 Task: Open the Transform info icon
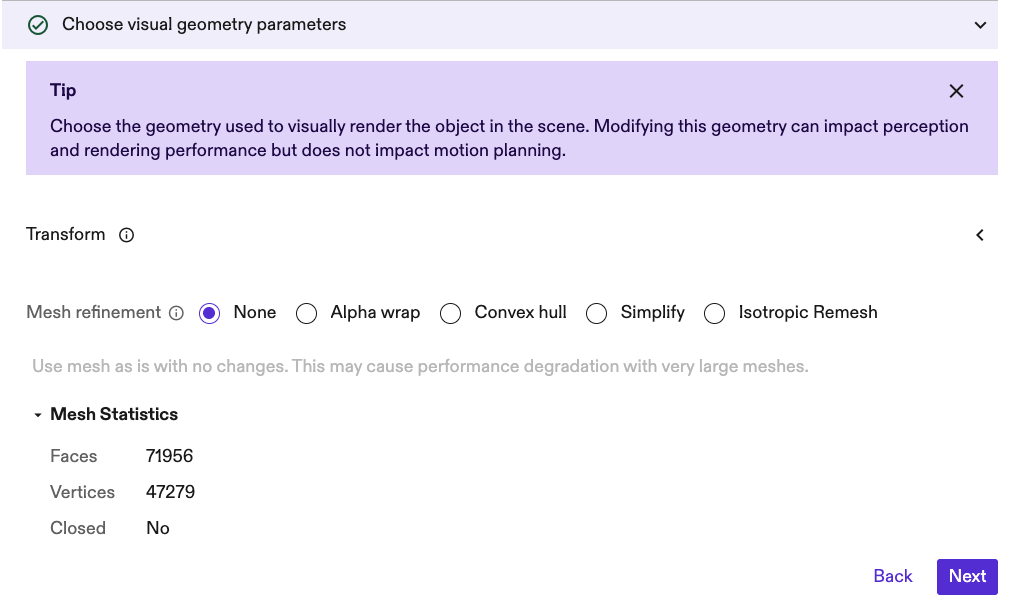point(127,235)
